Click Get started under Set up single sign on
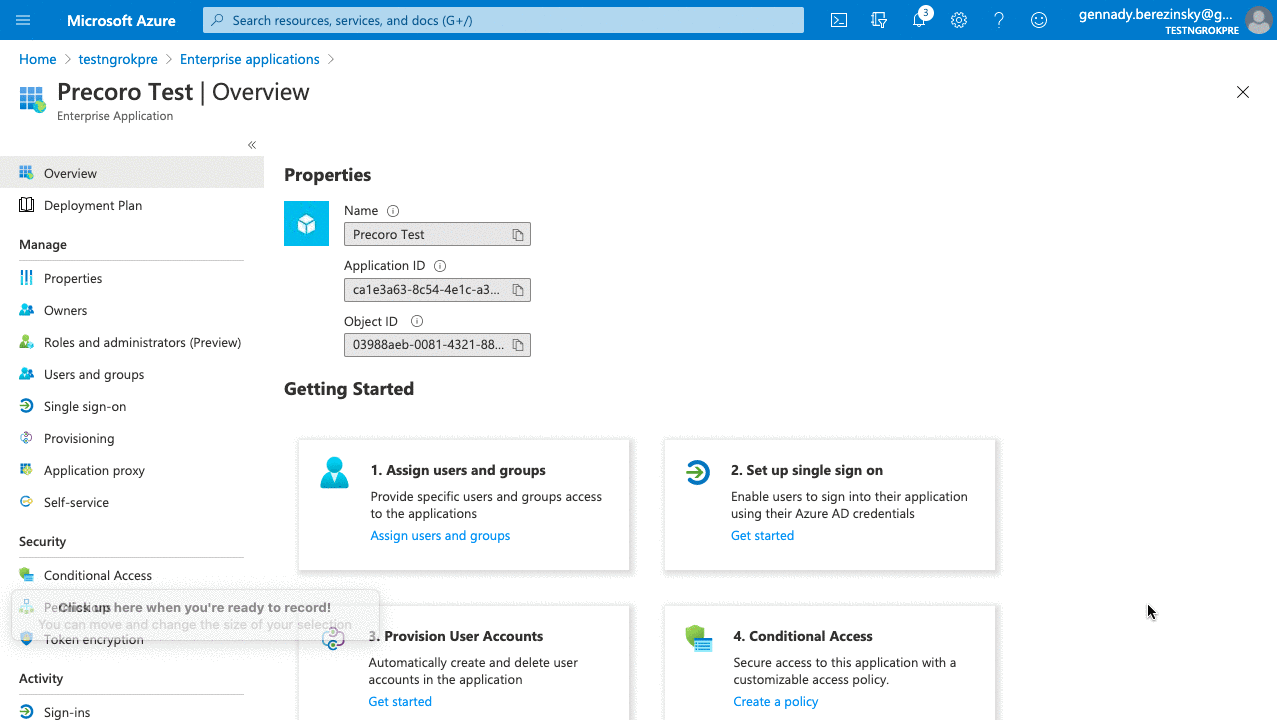Screen dimensions: 1277x720 point(762,536)
